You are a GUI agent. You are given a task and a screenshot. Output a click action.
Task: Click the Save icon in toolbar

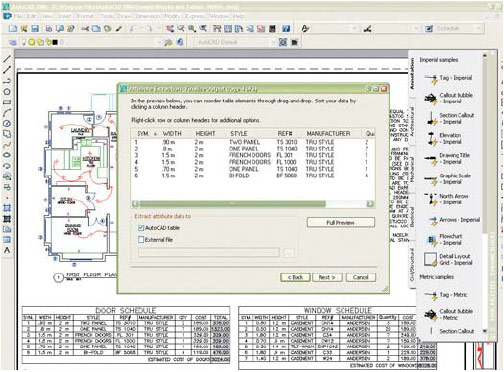[35, 29]
